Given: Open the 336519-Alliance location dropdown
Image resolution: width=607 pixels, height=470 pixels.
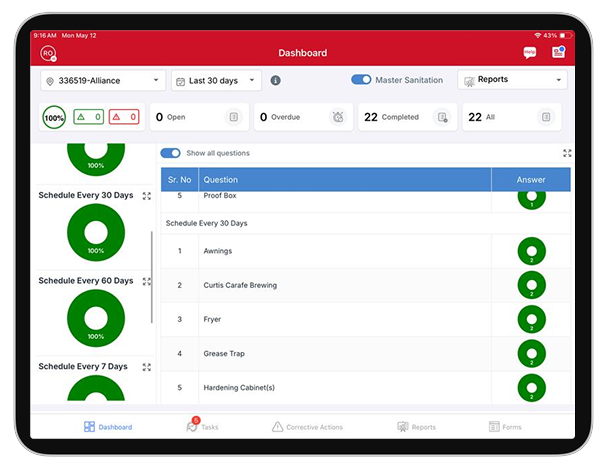Looking at the screenshot, I should (x=103, y=80).
